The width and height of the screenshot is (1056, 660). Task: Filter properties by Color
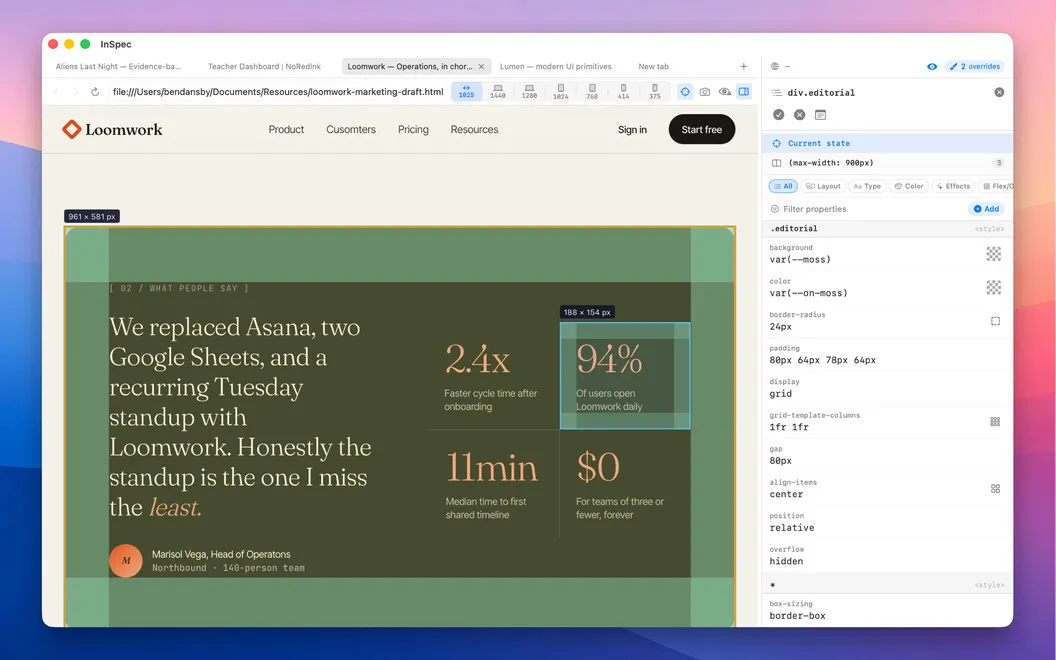point(909,187)
